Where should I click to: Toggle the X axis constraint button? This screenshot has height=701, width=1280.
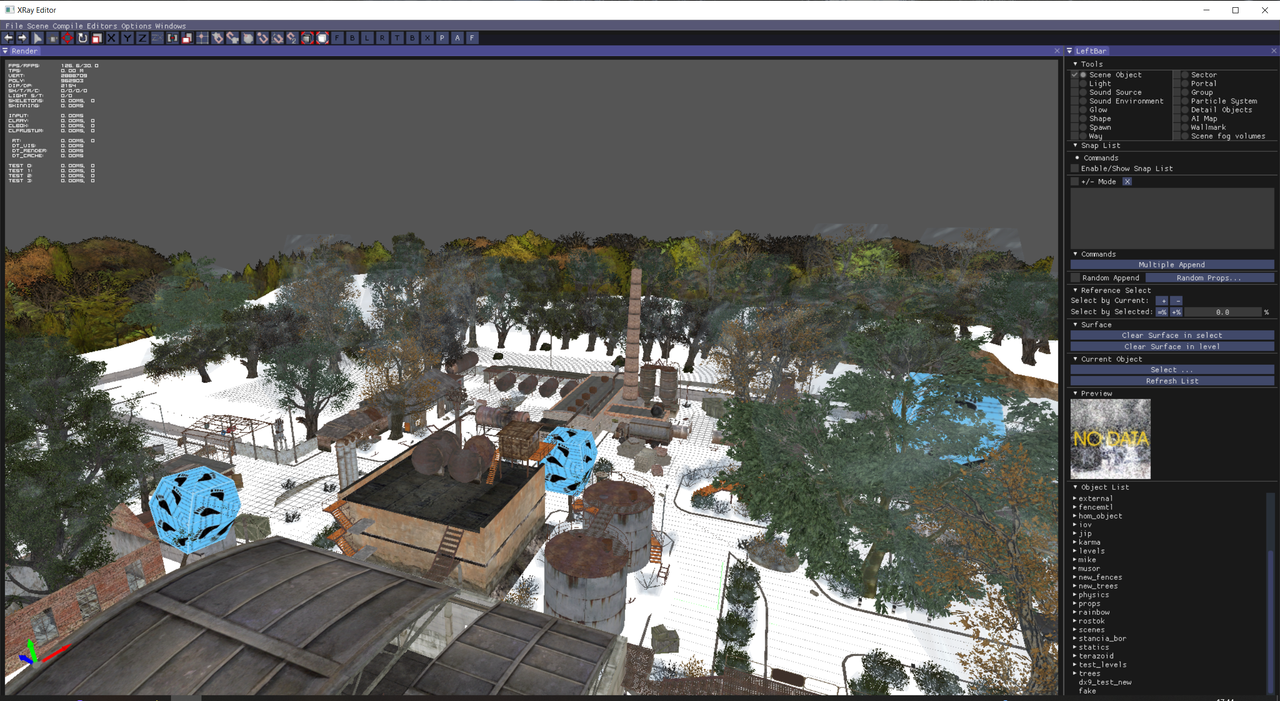pyautogui.click(x=111, y=38)
